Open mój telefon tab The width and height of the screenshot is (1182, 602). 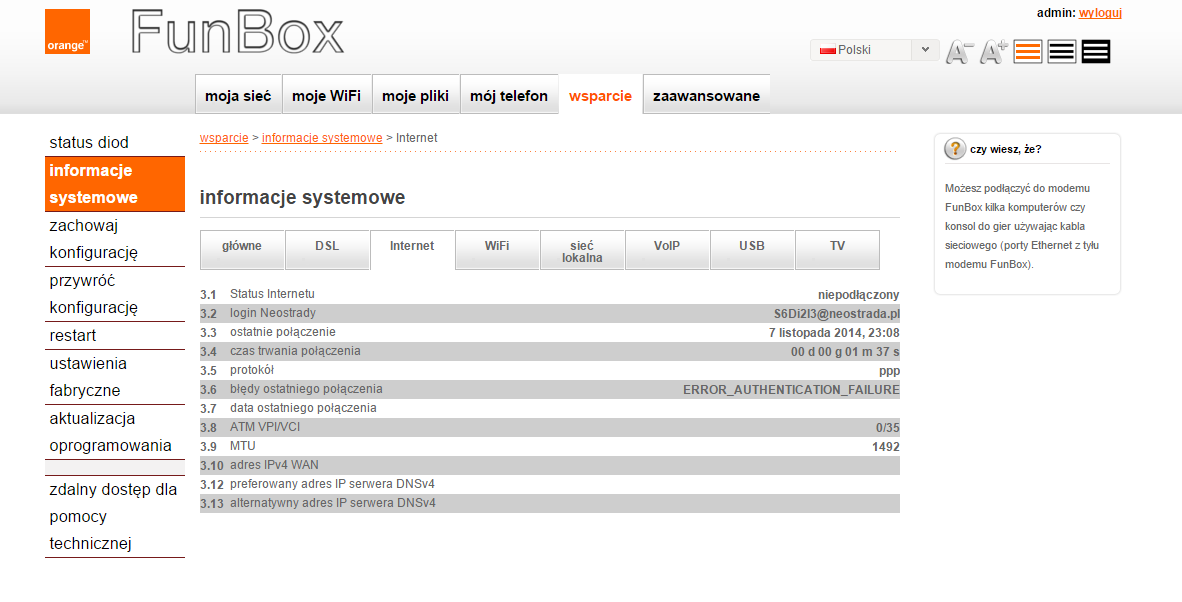point(509,95)
